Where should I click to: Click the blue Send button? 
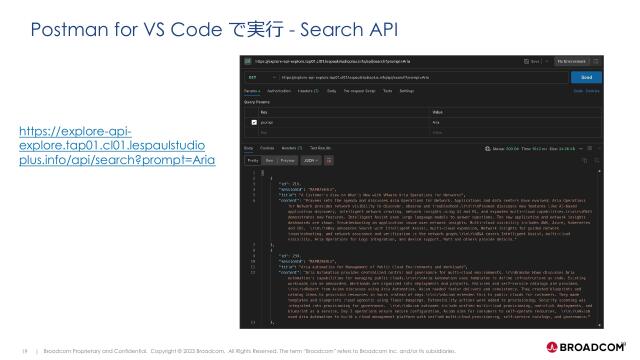pyautogui.click(x=586, y=77)
